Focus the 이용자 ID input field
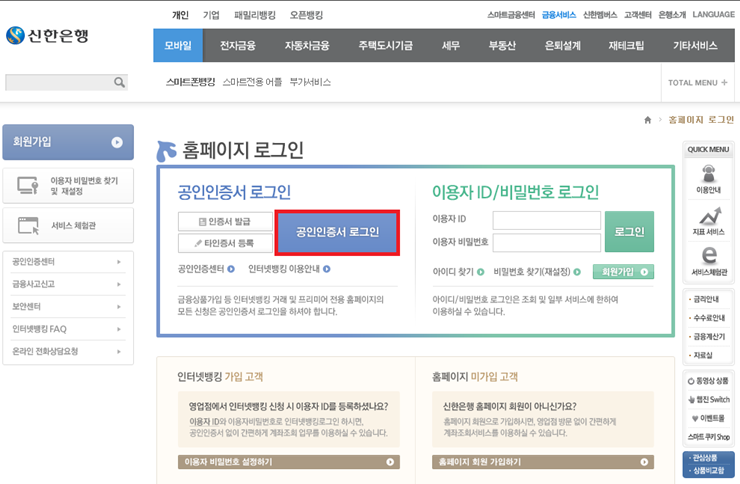This screenshot has height=484, width=740. point(547,220)
